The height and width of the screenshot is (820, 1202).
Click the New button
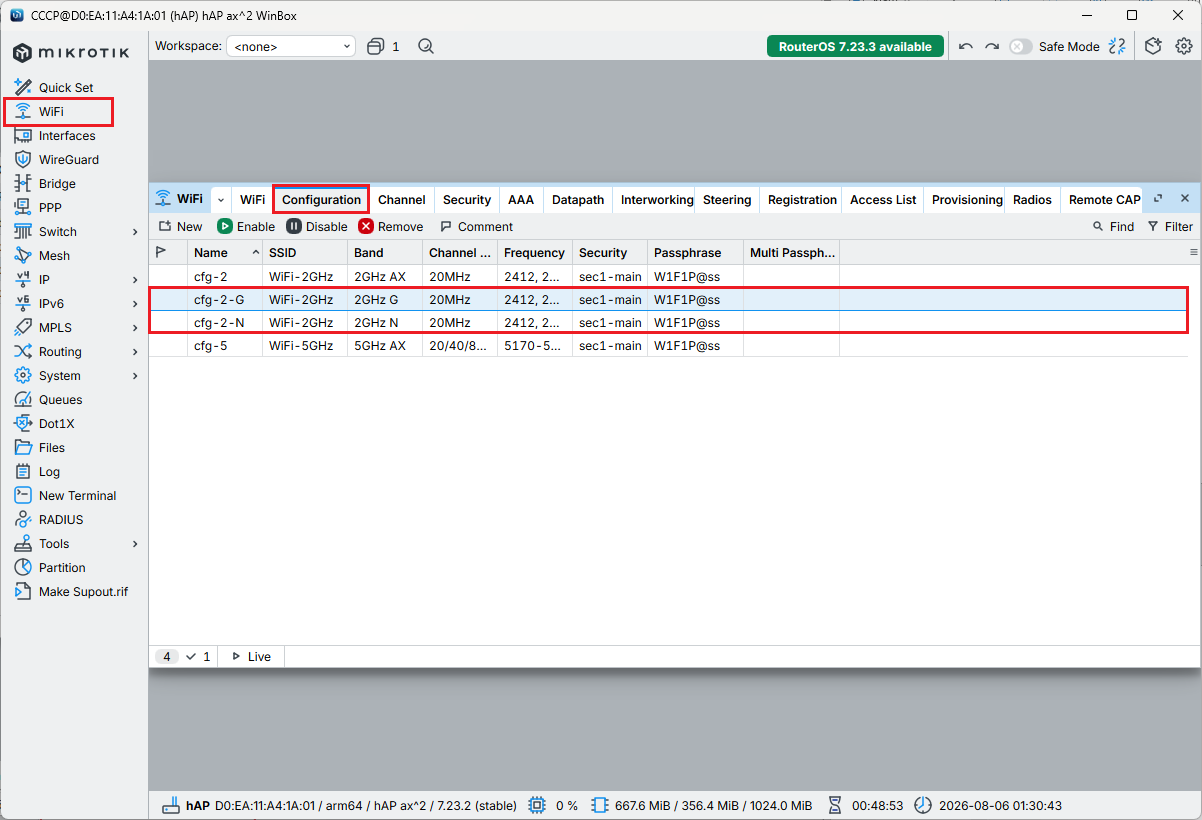tap(180, 227)
